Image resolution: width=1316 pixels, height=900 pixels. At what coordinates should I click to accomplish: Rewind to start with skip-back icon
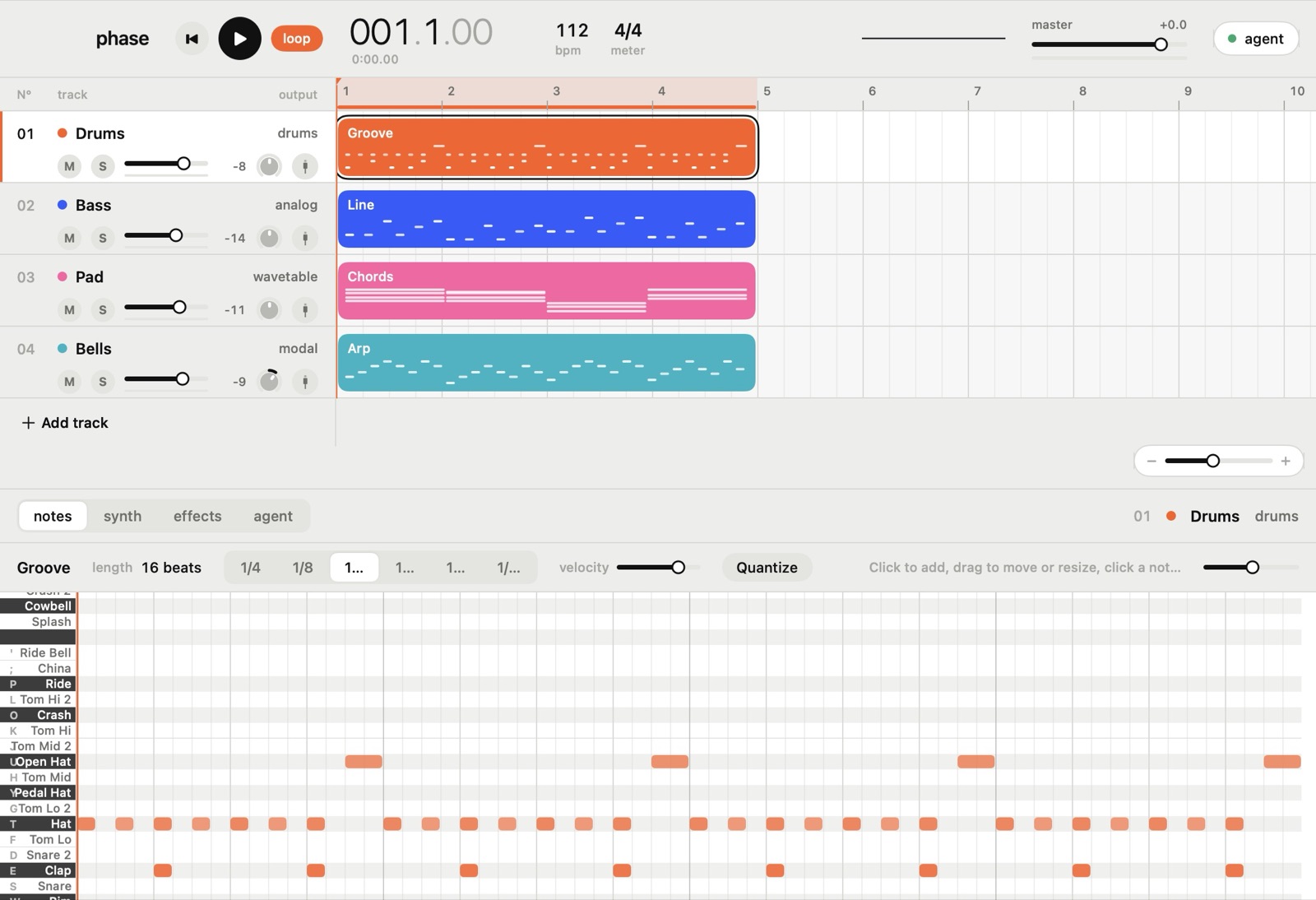point(192,39)
